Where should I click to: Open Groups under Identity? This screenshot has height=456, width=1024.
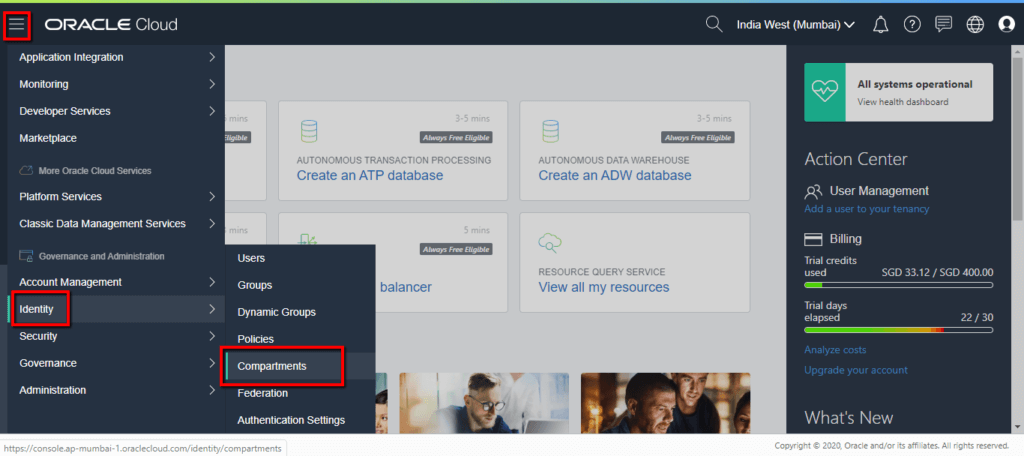pyautogui.click(x=300, y=285)
